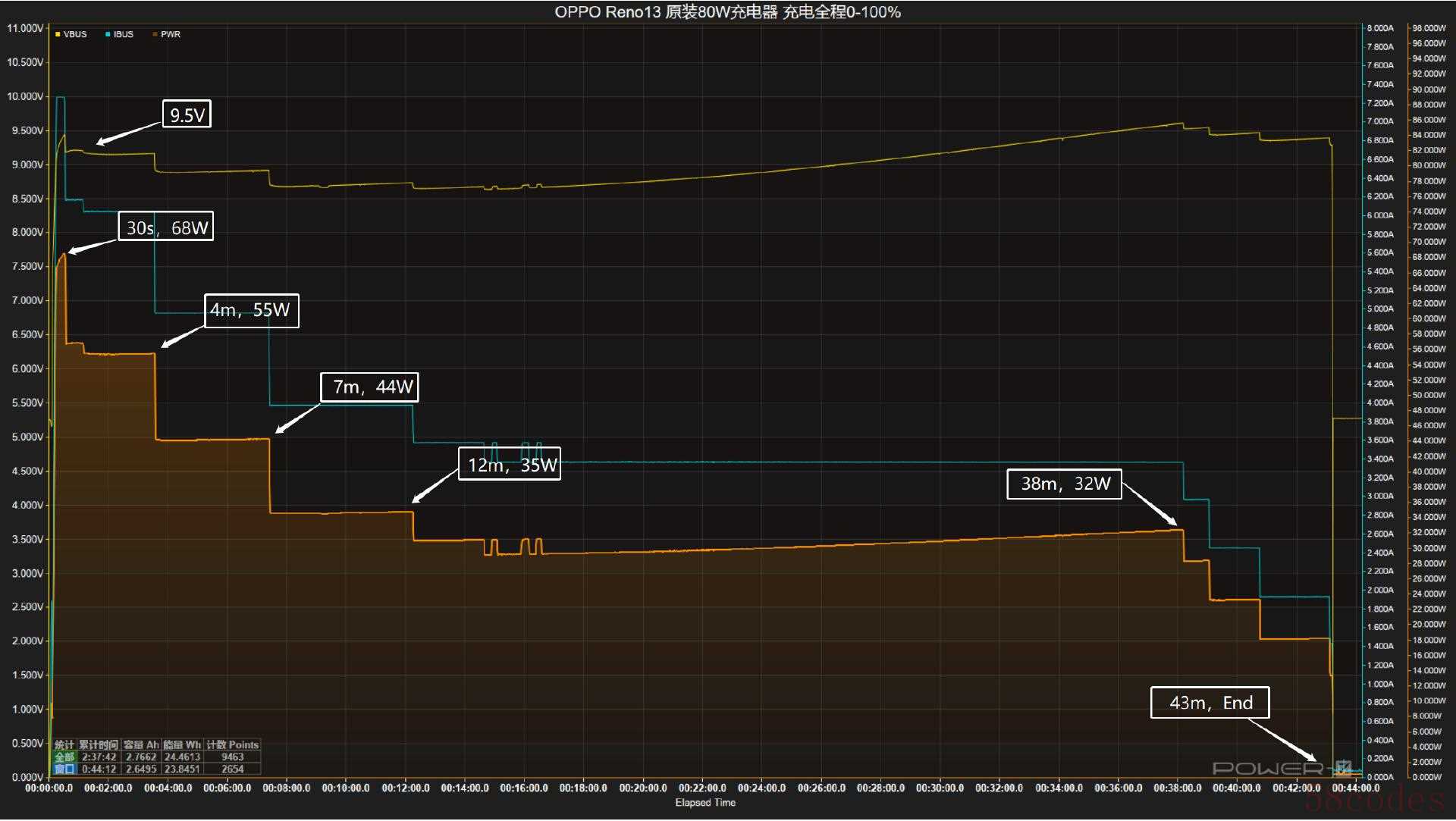This screenshot has height=821, width=1456.
Task: Click the '4m, 55W' annotation label
Action: [251, 310]
